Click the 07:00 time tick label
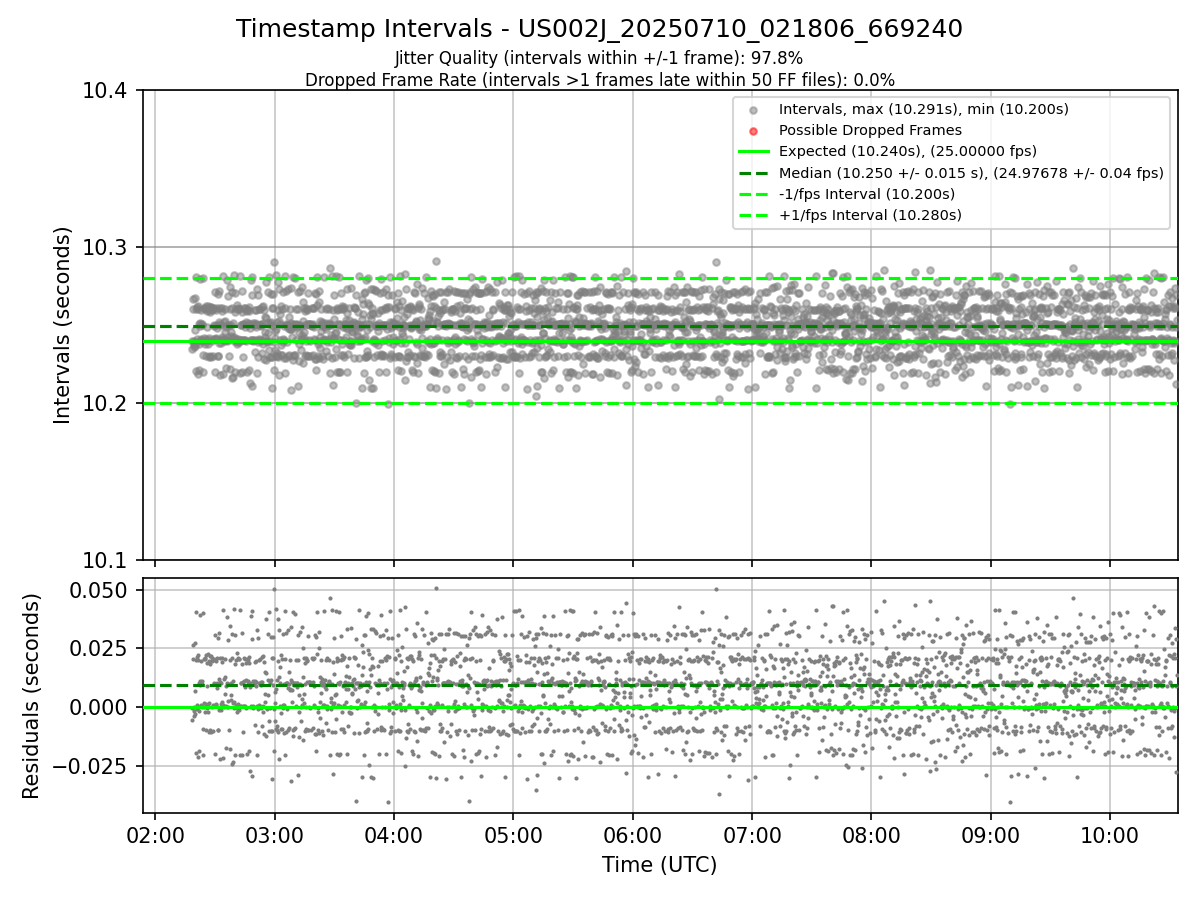The width and height of the screenshot is (1200, 900). pyautogui.click(x=752, y=835)
